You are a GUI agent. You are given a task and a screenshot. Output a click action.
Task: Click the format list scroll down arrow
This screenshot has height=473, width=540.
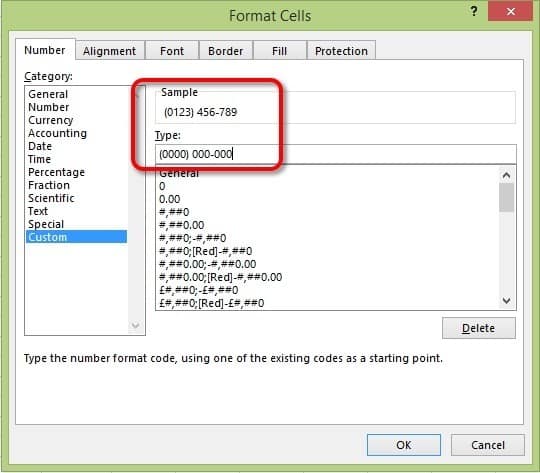506,301
